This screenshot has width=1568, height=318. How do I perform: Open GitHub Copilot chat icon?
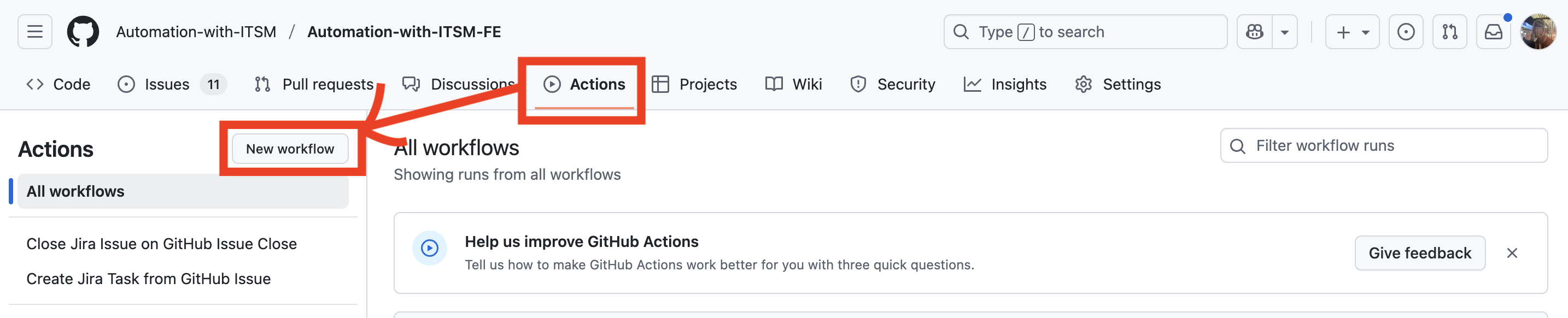coord(1255,32)
